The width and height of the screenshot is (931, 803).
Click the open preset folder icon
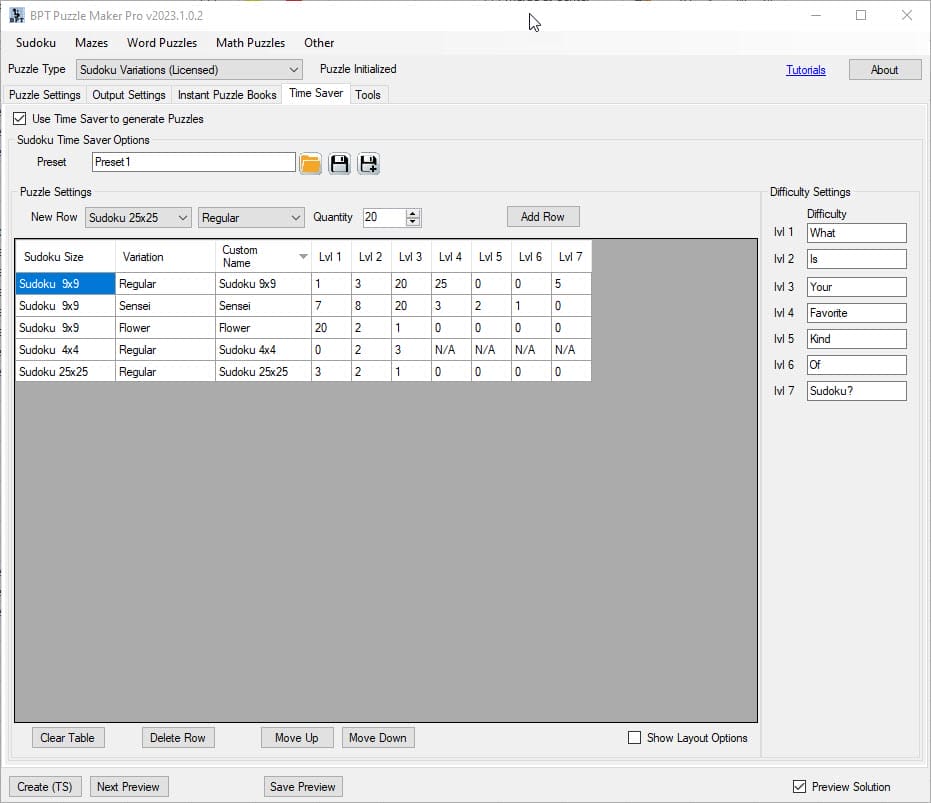click(x=311, y=164)
